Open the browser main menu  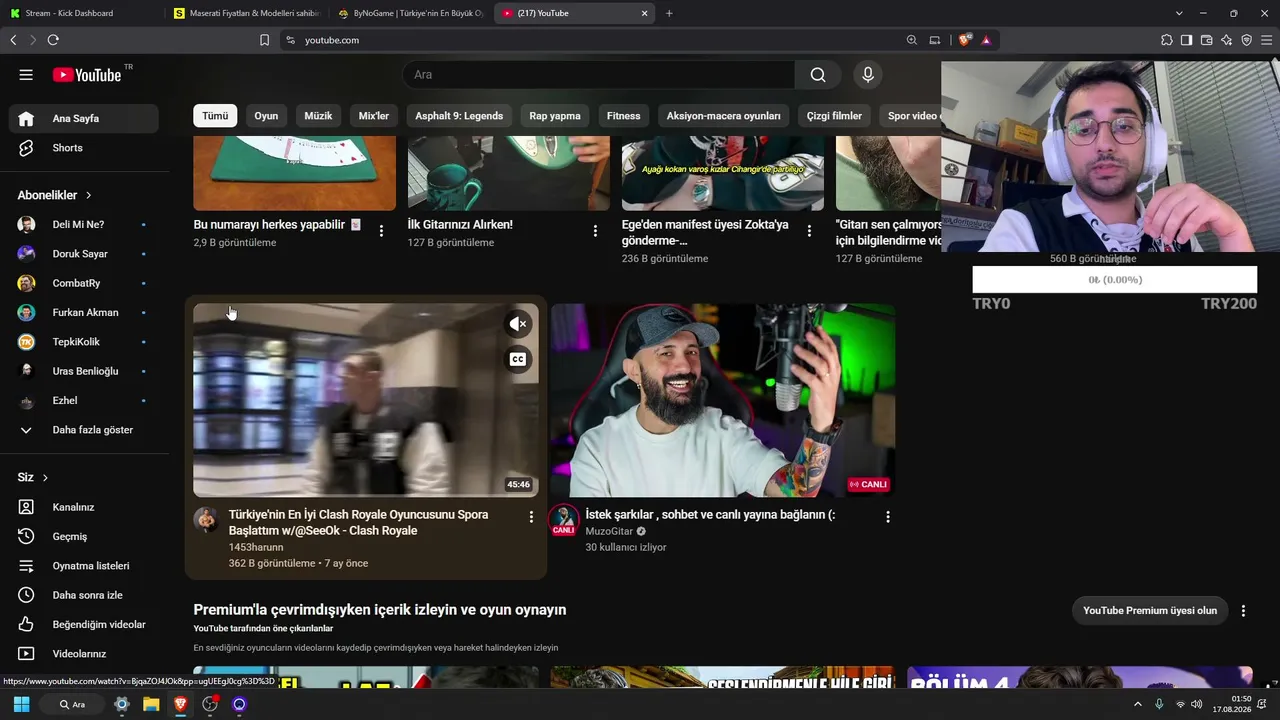1267,40
